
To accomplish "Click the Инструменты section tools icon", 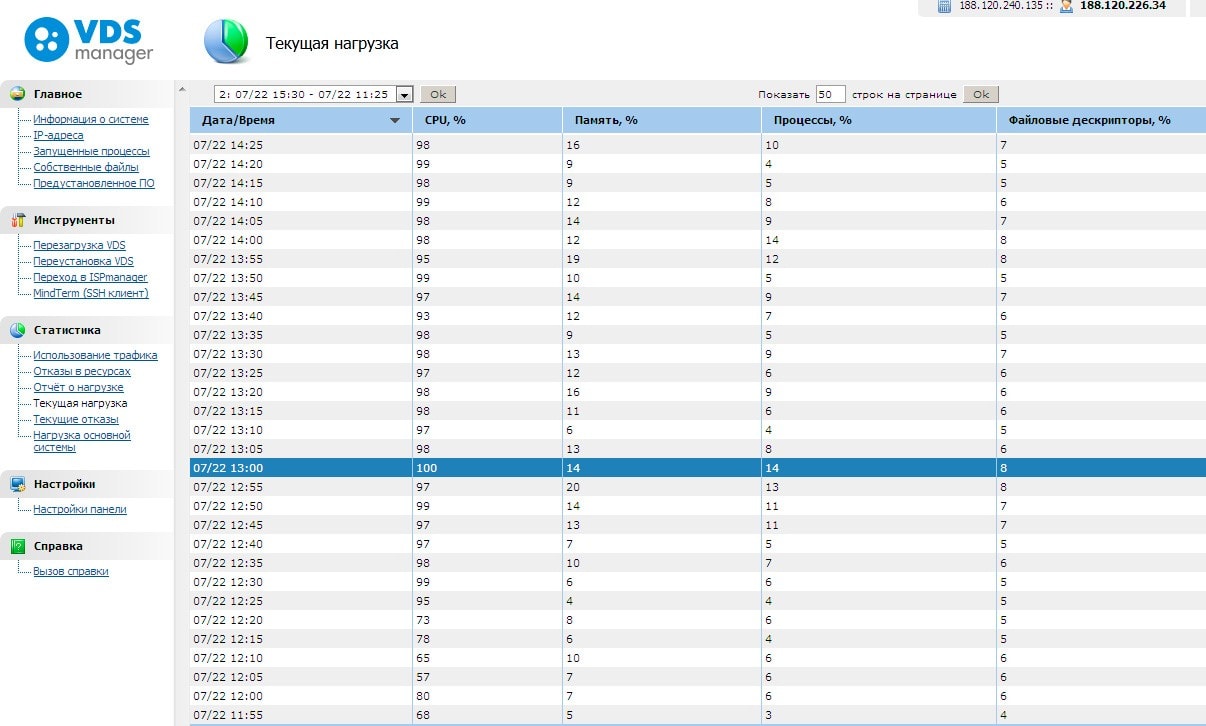I will [17, 220].
